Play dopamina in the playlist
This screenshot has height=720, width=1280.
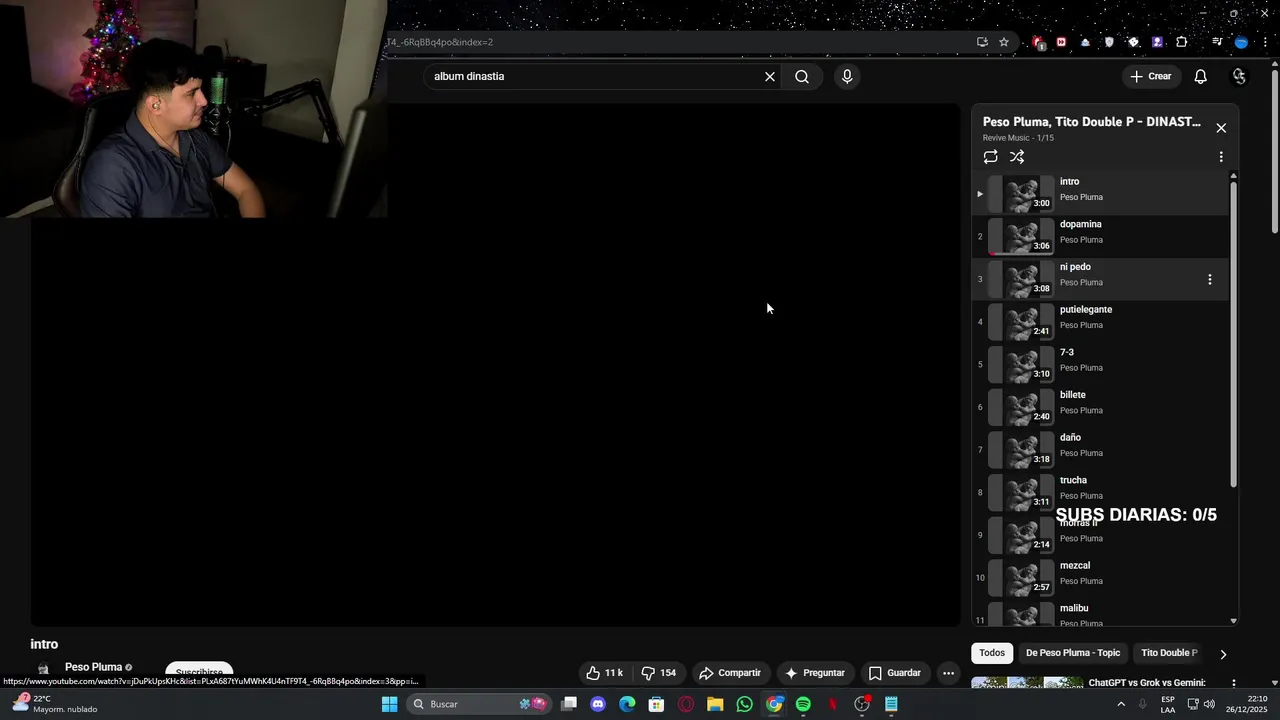tap(1101, 237)
